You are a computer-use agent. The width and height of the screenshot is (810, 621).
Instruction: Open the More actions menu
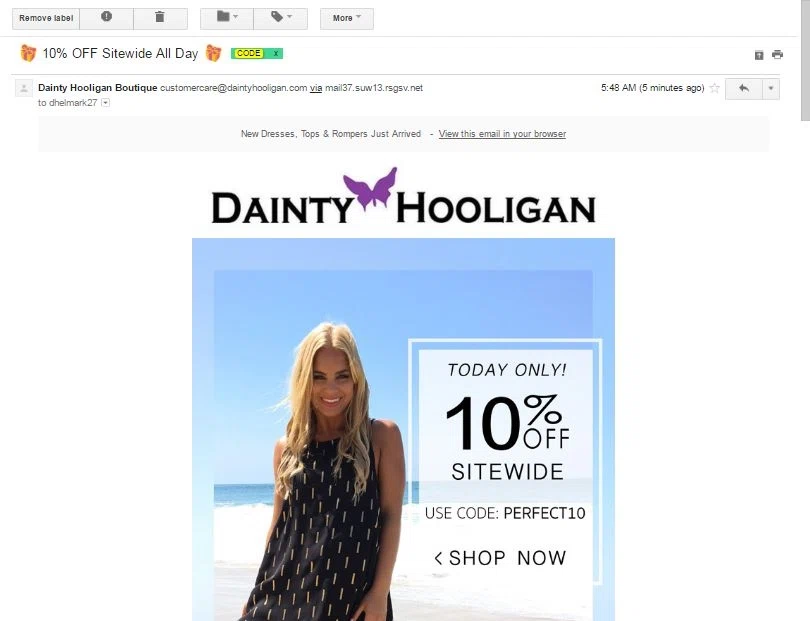point(347,18)
